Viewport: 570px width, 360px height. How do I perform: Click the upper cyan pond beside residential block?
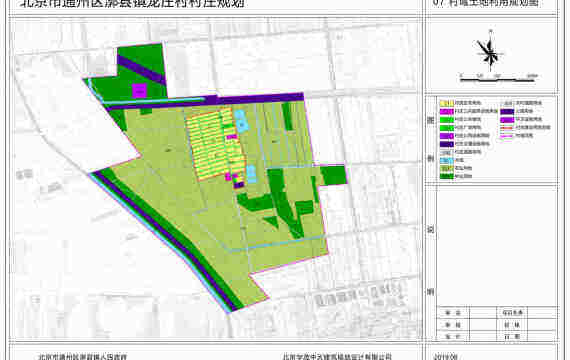coord(240,121)
